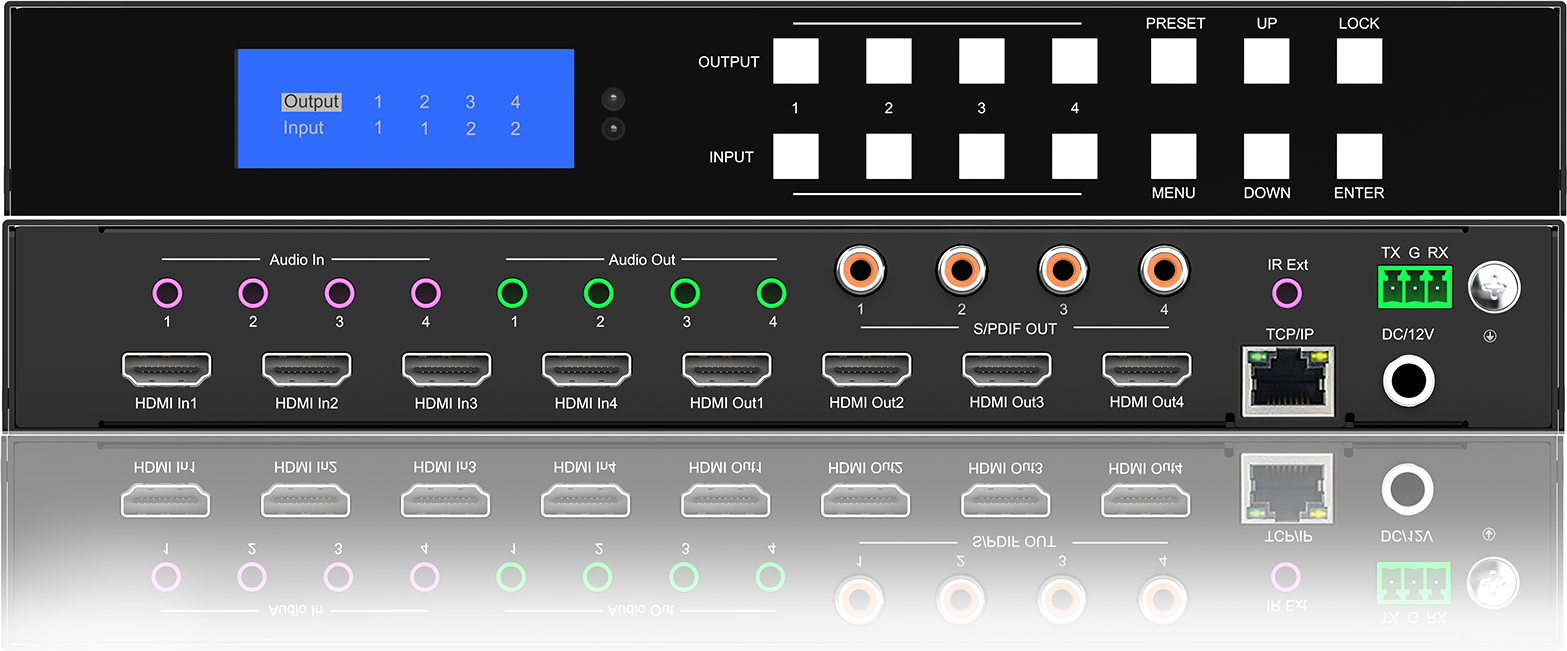Click S/PDIF OUT coaxial jack 1
This screenshot has width=1567, height=651.
[x=860, y=268]
